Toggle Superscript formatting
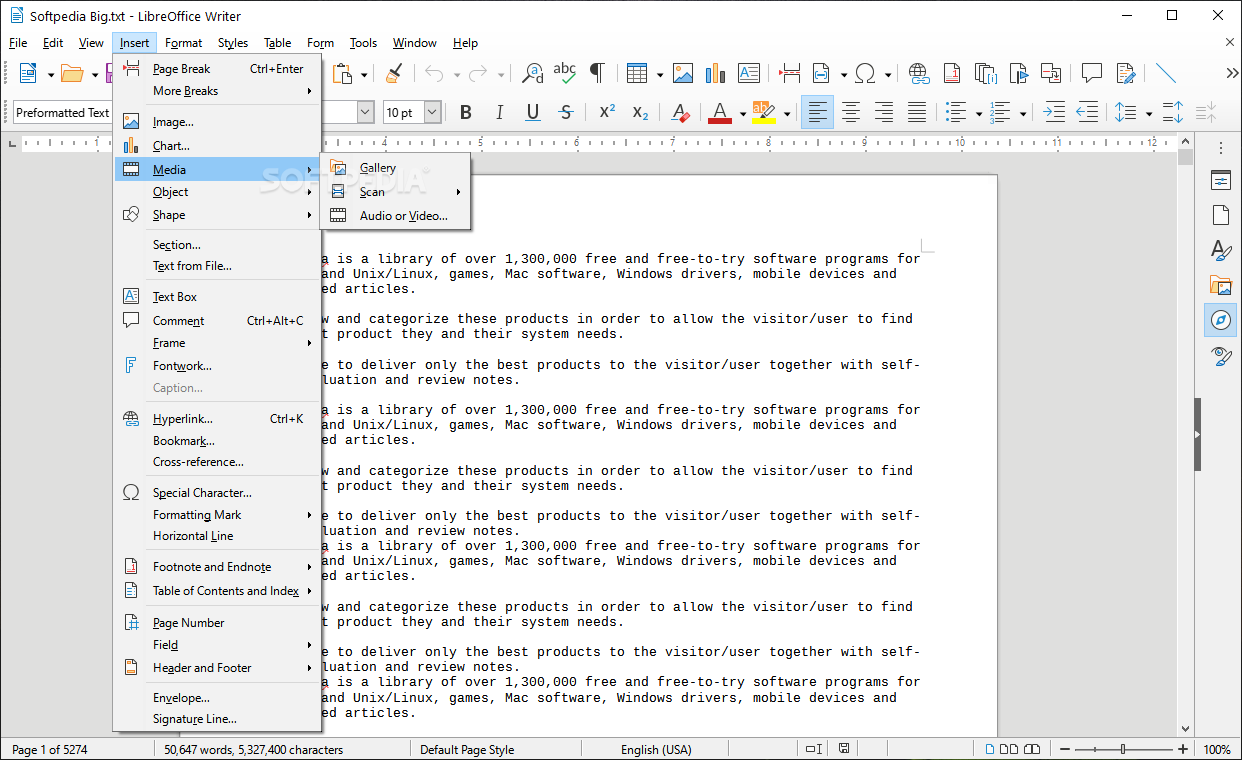Screen dimensions: 1242x760 [607, 113]
